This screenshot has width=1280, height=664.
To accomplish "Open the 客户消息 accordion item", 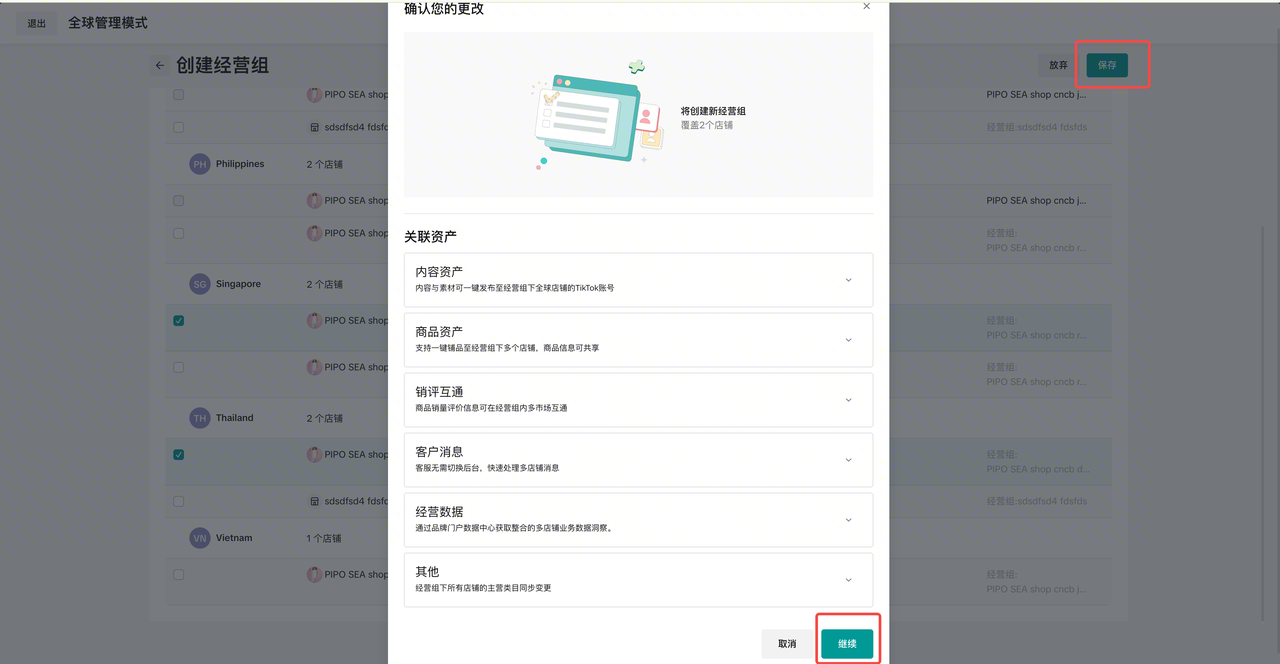I will [848, 460].
